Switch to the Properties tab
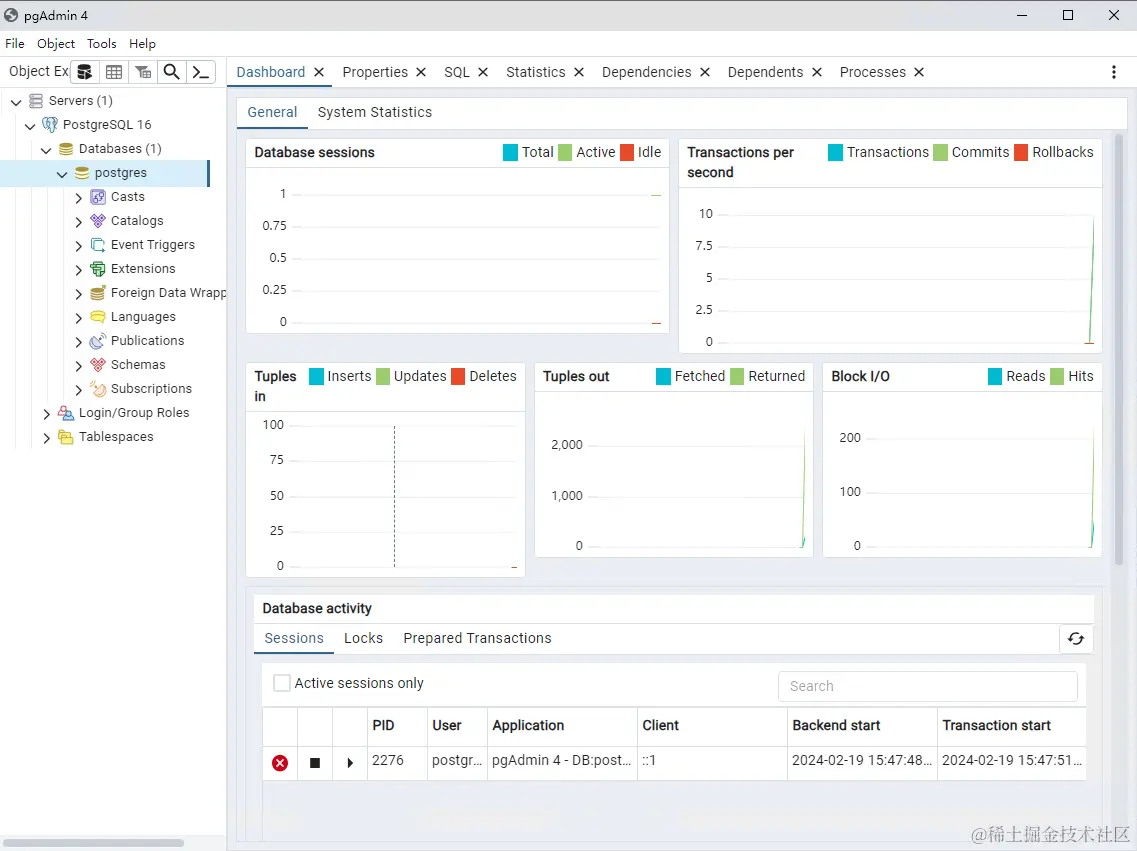This screenshot has width=1137, height=851. (x=375, y=72)
